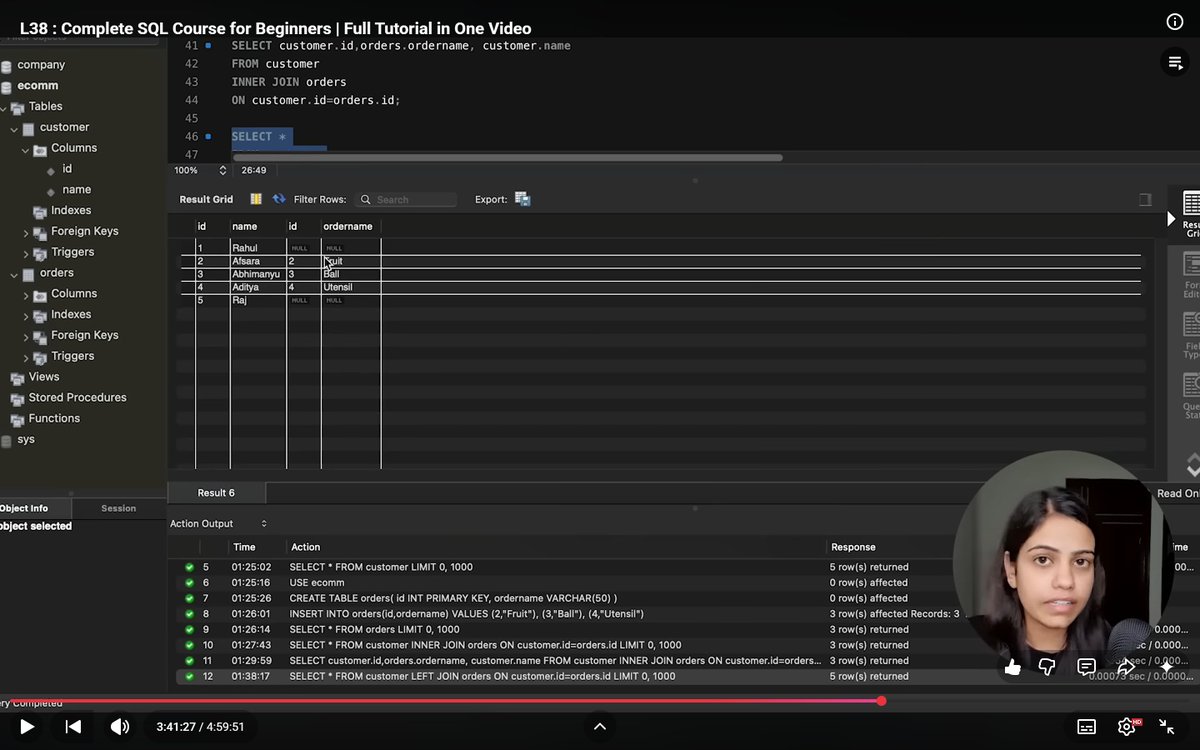Open the Result 6 tab
Viewport: 1200px width, 750px height.
pyautogui.click(x=216, y=493)
